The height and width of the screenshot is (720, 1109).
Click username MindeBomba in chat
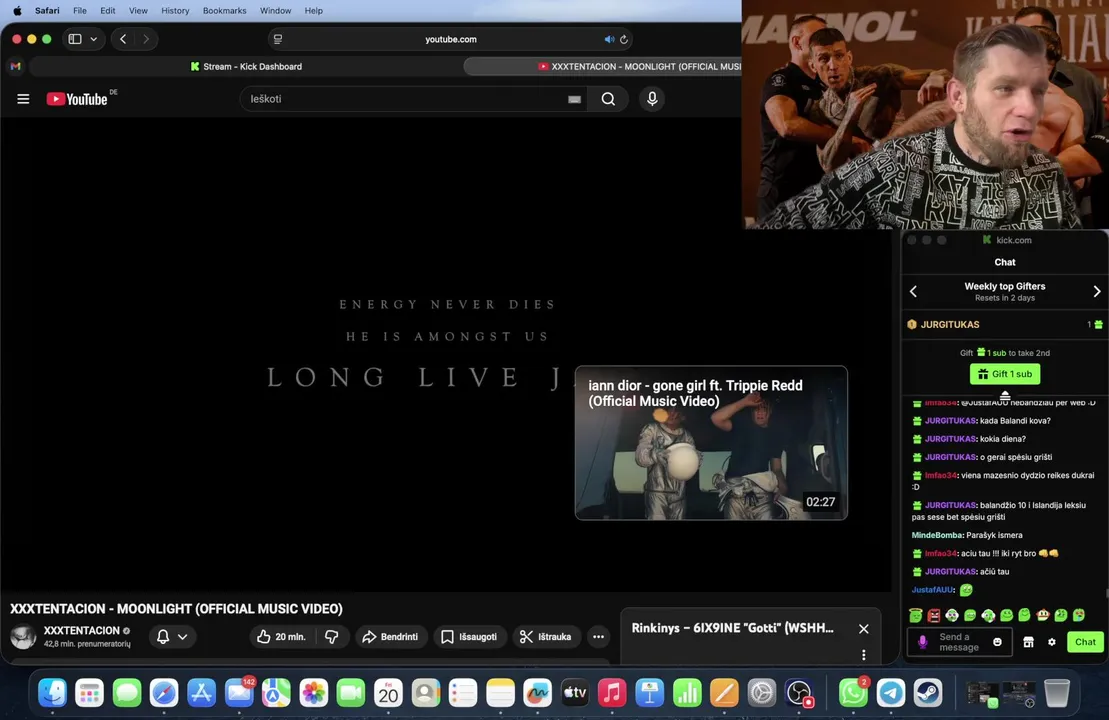coord(937,535)
